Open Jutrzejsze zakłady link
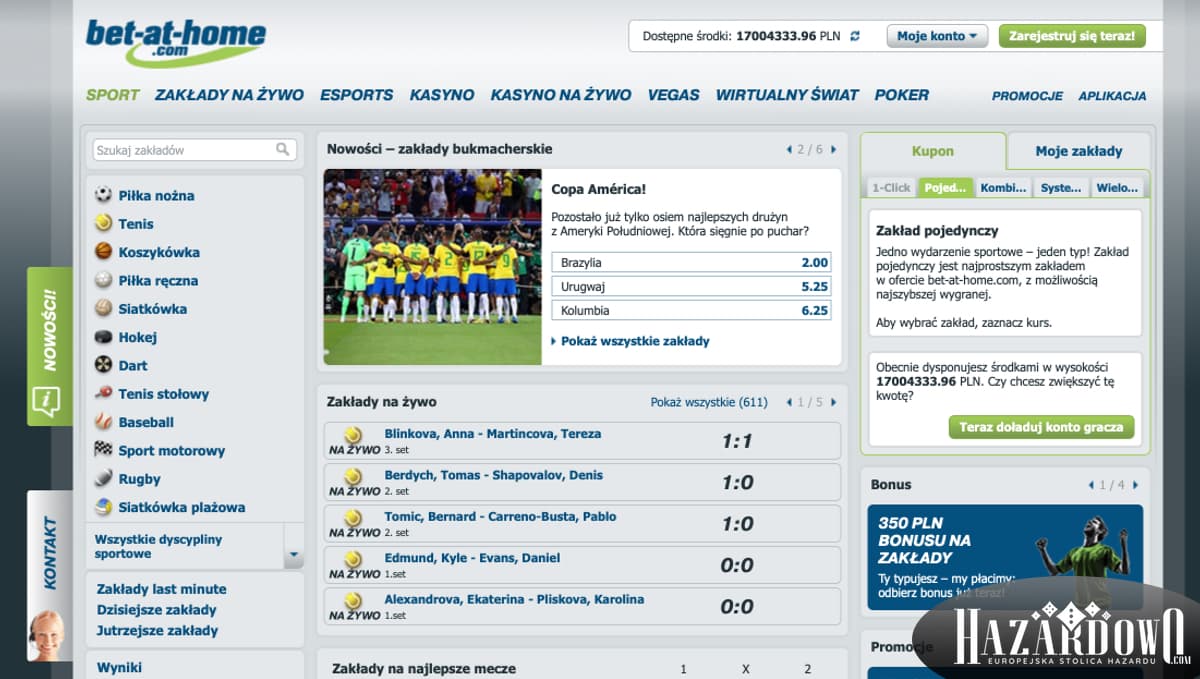This screenshot has height=679, width=1200. click(158, 631)
